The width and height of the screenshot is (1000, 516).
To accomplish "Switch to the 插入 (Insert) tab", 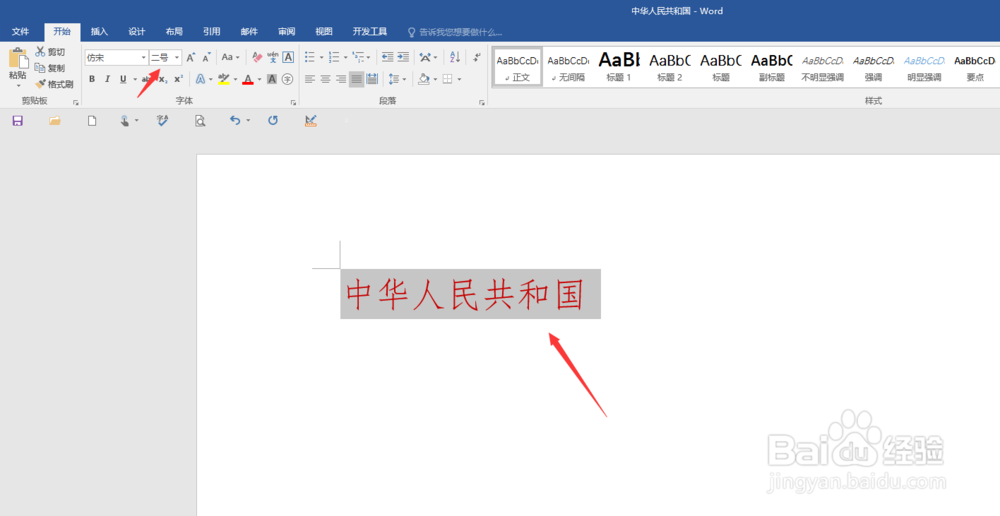I will tap(99, 31).
